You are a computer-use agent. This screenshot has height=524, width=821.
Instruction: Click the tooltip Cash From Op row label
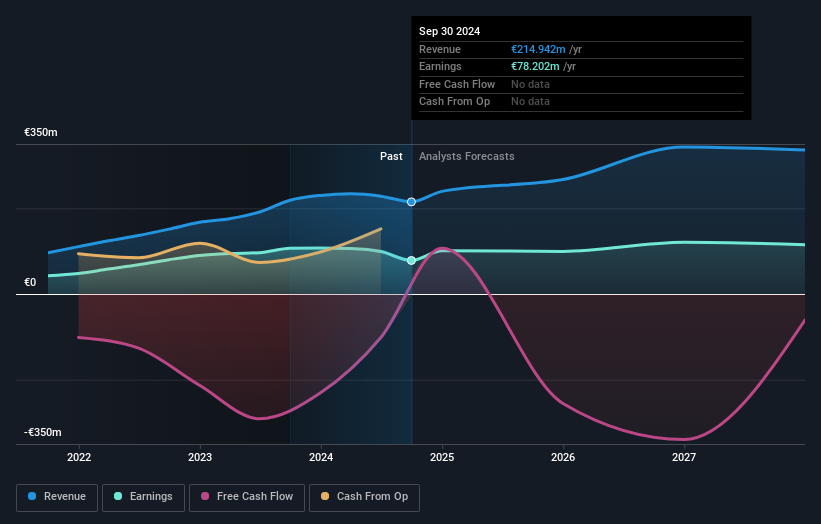[x=454, y=102]
